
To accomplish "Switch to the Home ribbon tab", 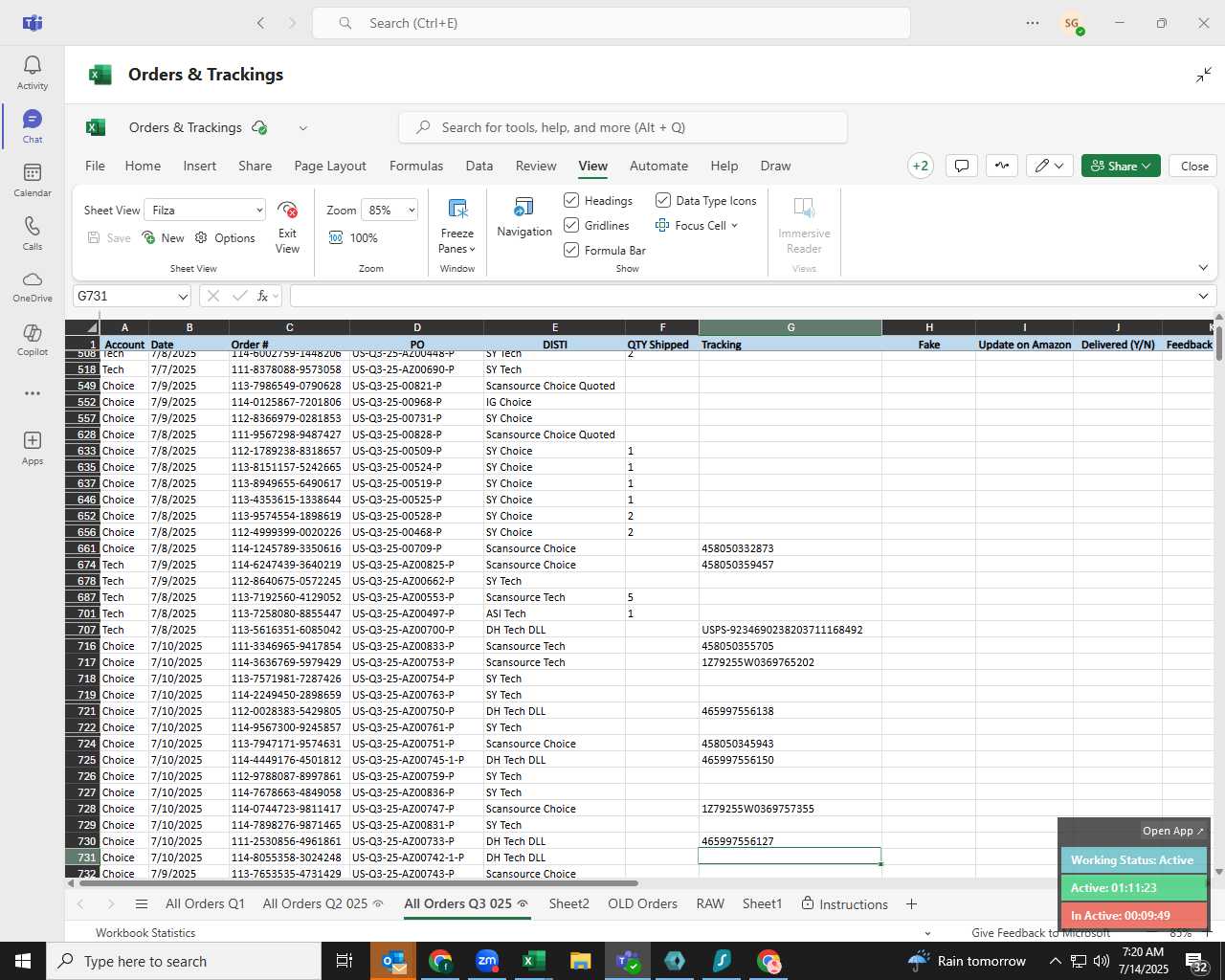I will click(143, 166).
